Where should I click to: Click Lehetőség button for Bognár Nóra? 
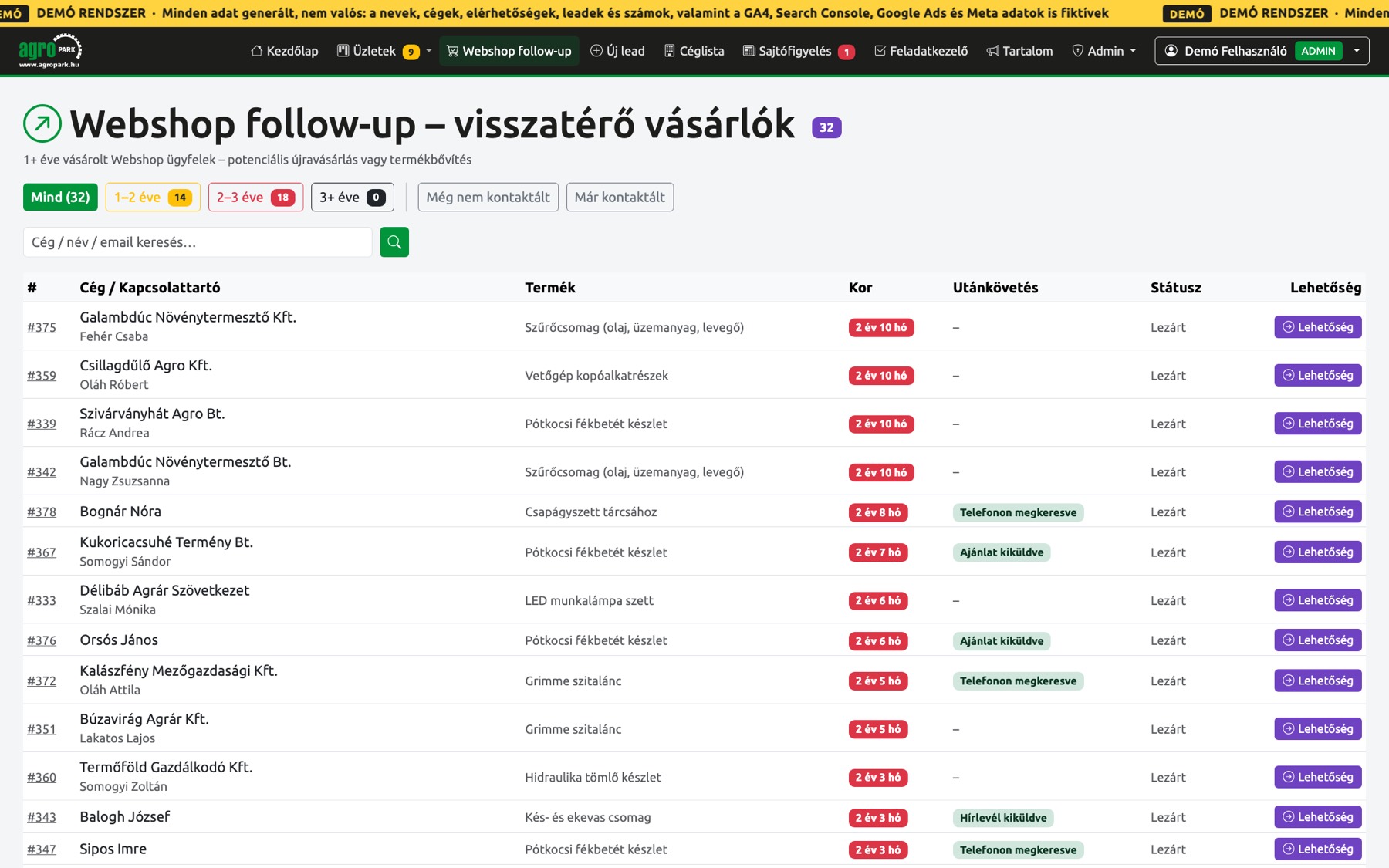1318,512
